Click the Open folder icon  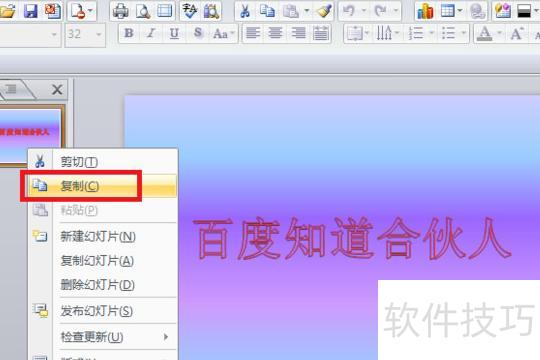[x=7, y=11]
